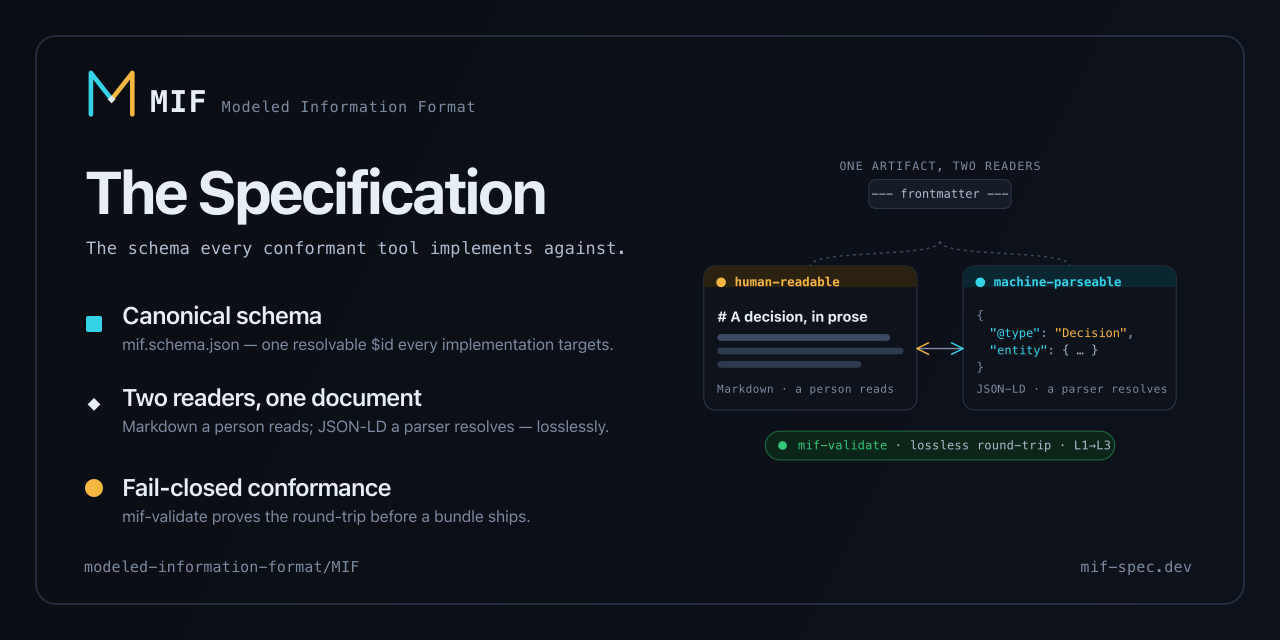Click "The schema every conformant tool implements against."
The image size is (1280, 640).
(x=356, y=248)
